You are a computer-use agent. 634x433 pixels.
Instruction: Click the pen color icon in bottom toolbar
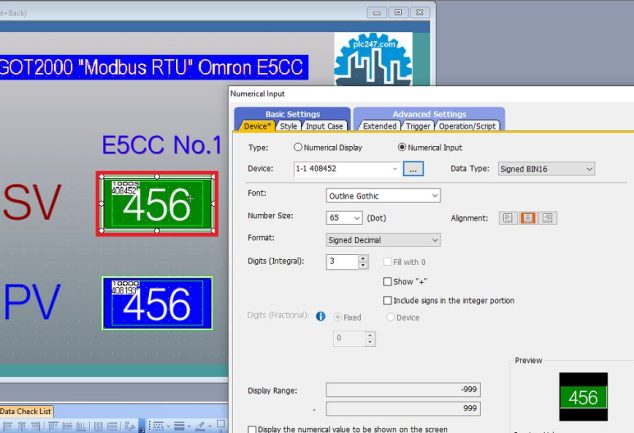point(200,426)
